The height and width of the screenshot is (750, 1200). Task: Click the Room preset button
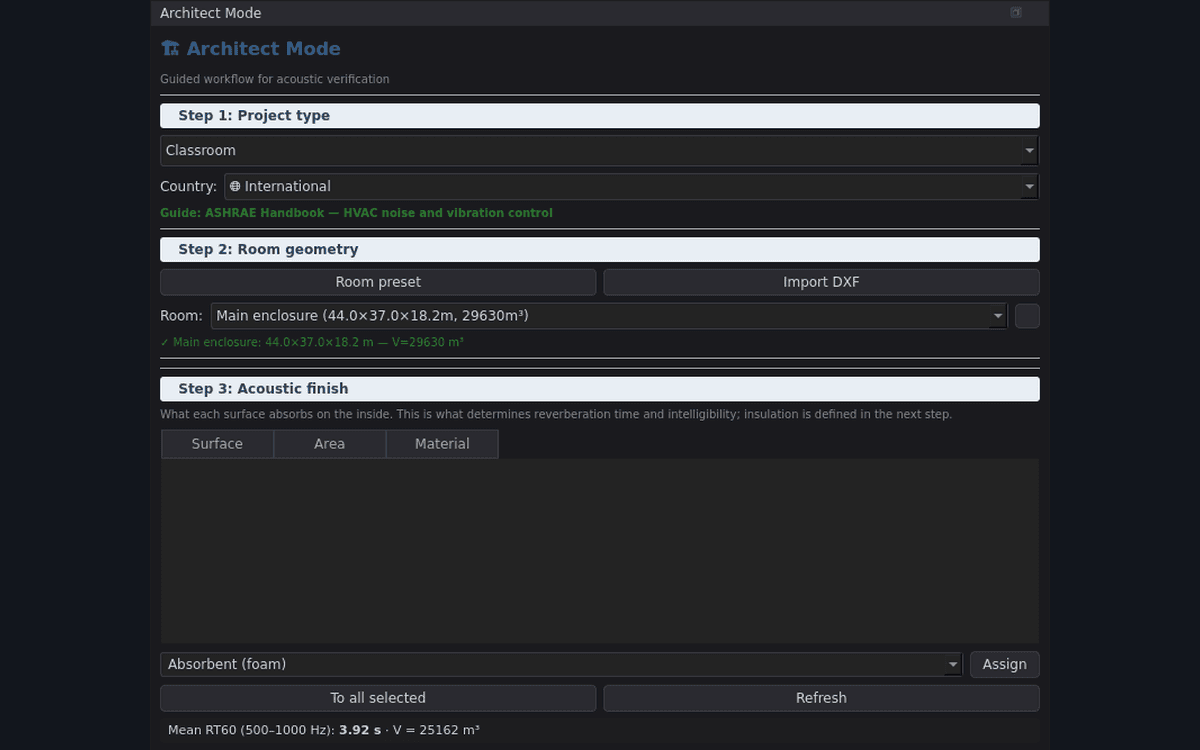click(378, 282)
